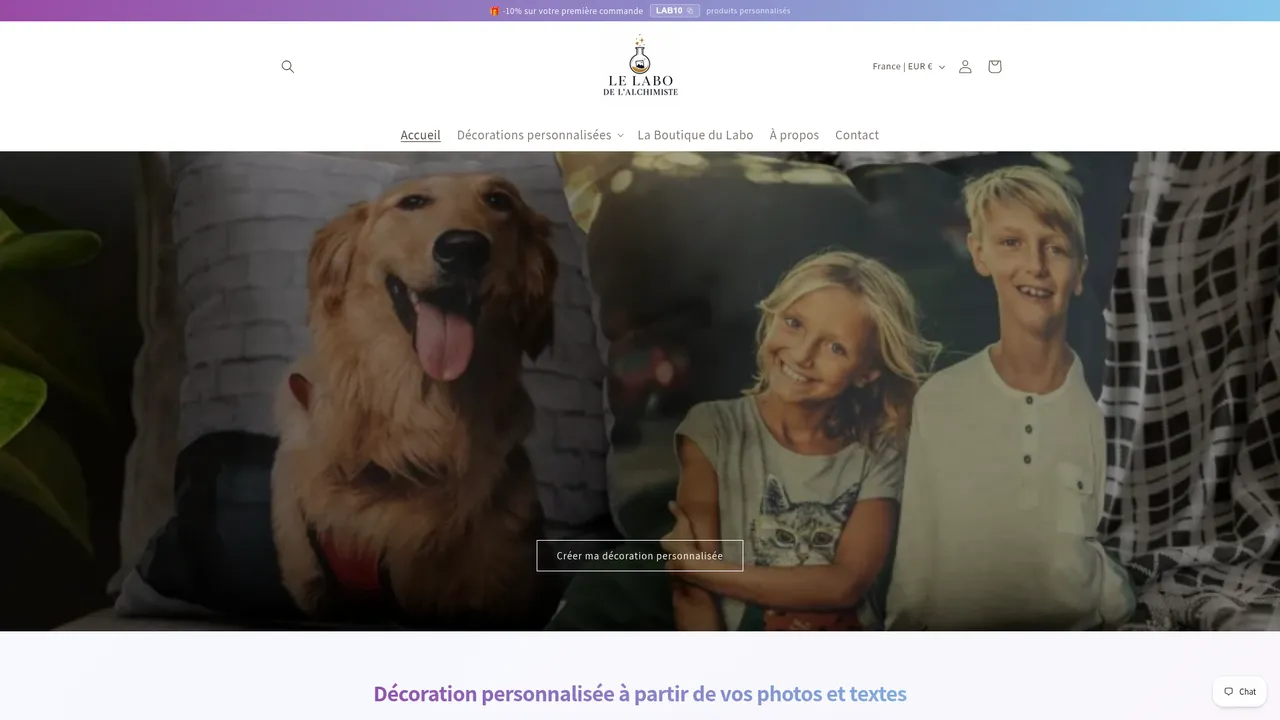1280x720 pixels.
Task: Expand the Décorations personnalisées menu
Action: click(540, 135)
